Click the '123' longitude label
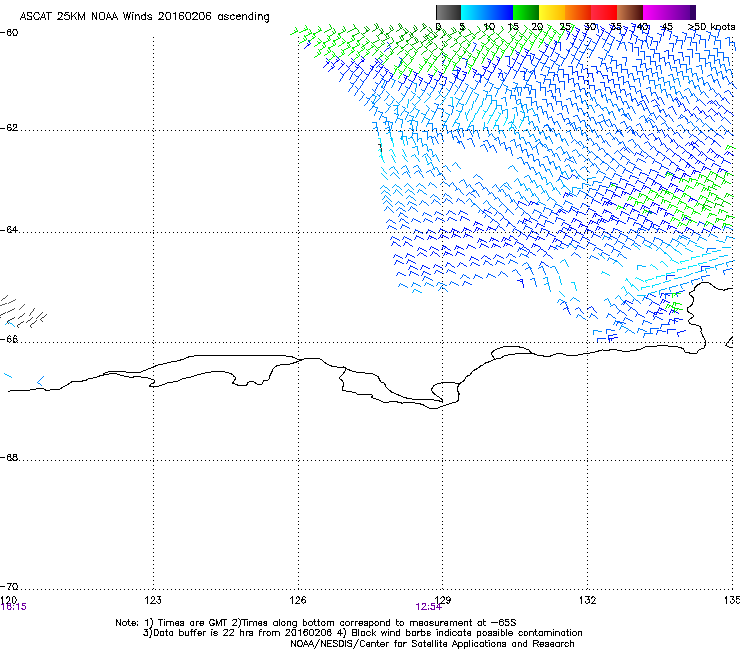 153,599
